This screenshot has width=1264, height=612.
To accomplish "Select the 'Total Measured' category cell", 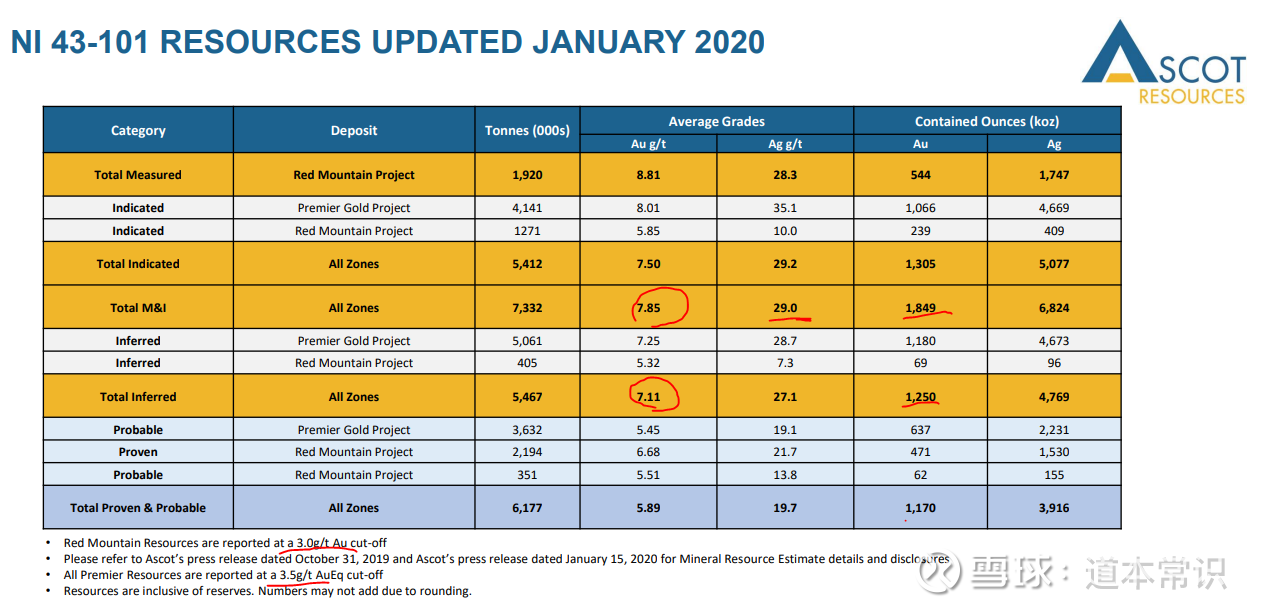I will click(x=138, y=175).
